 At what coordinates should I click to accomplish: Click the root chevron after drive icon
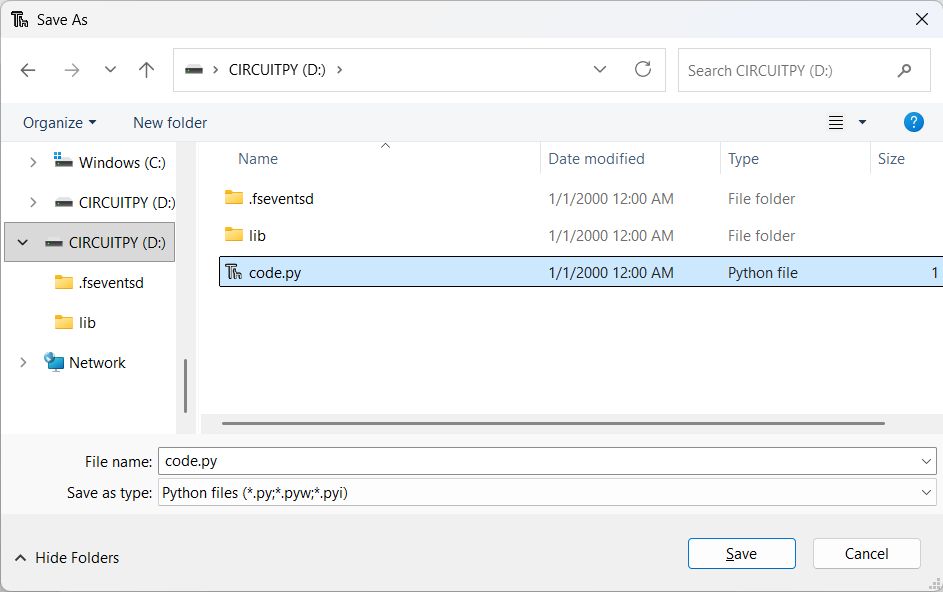tap(215, 70)
